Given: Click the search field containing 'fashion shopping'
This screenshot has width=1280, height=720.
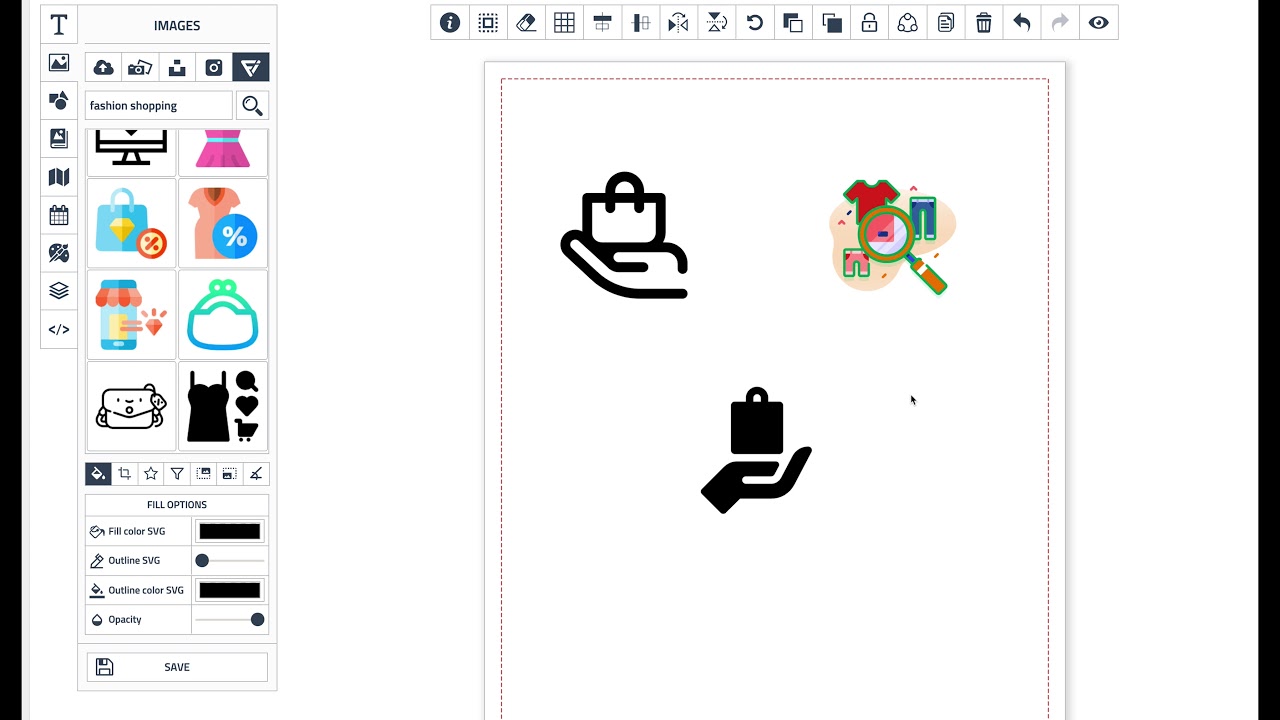Looking at the screenshot, I should point(159,105).
